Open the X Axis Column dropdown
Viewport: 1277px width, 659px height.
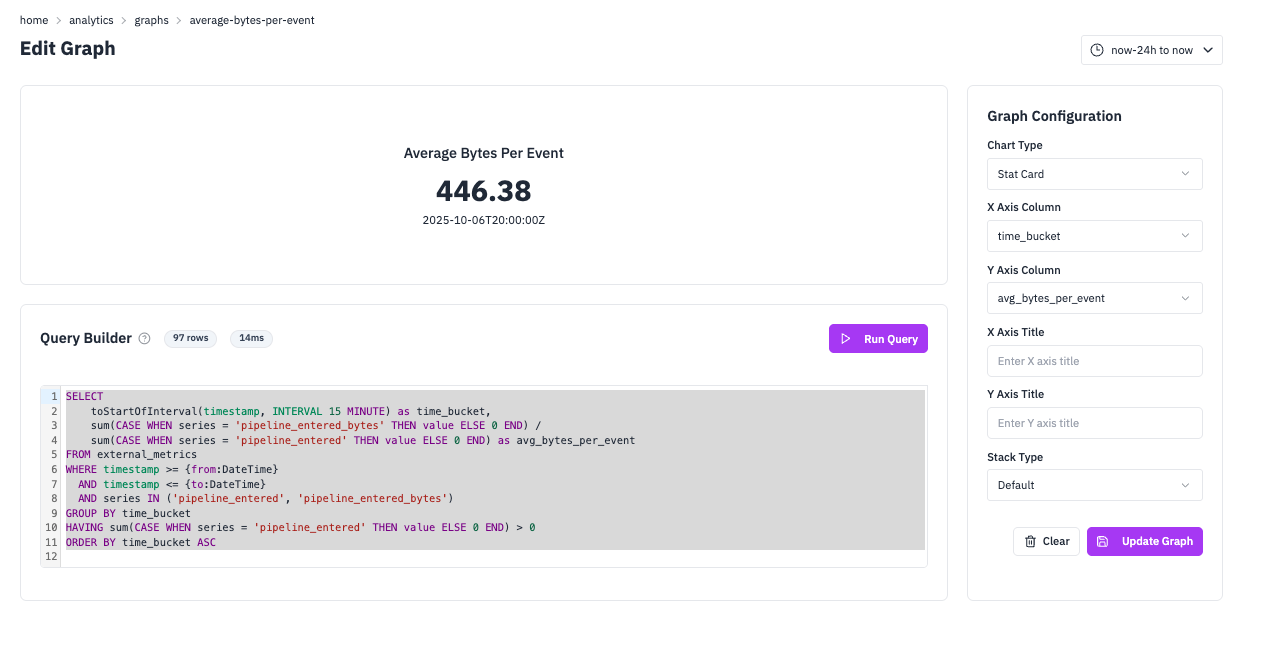(x=1094, y=235)
